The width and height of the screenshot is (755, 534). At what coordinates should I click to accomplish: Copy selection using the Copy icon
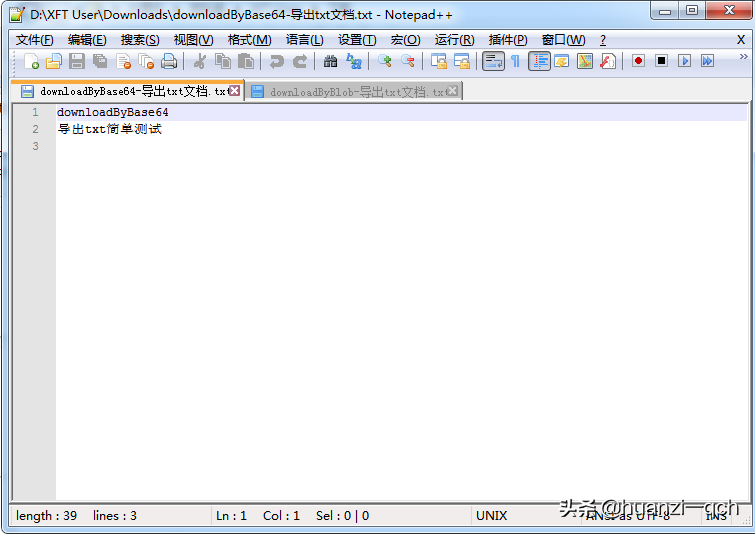[x=223, y=61]
